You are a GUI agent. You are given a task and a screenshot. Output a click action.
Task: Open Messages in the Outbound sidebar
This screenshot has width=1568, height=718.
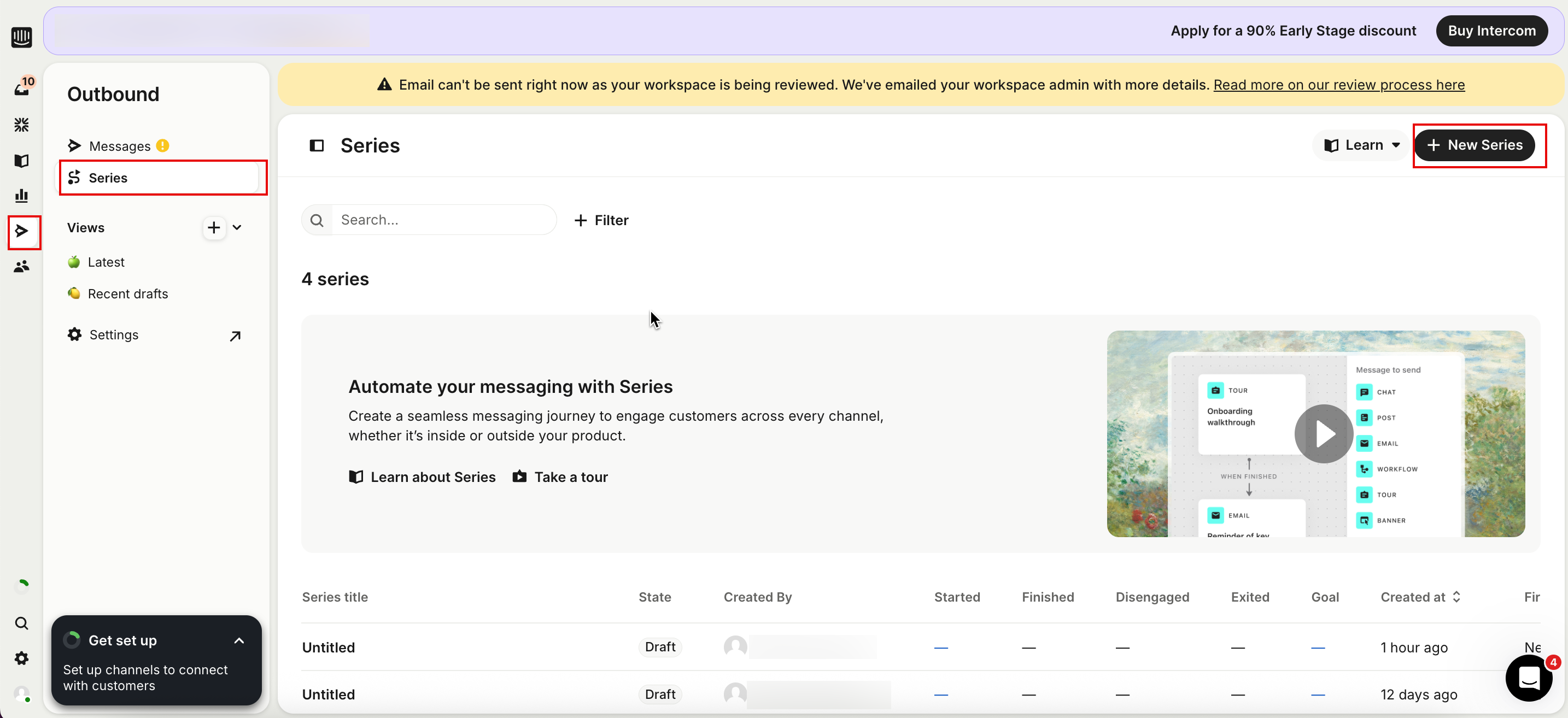(x=120, y=146)
